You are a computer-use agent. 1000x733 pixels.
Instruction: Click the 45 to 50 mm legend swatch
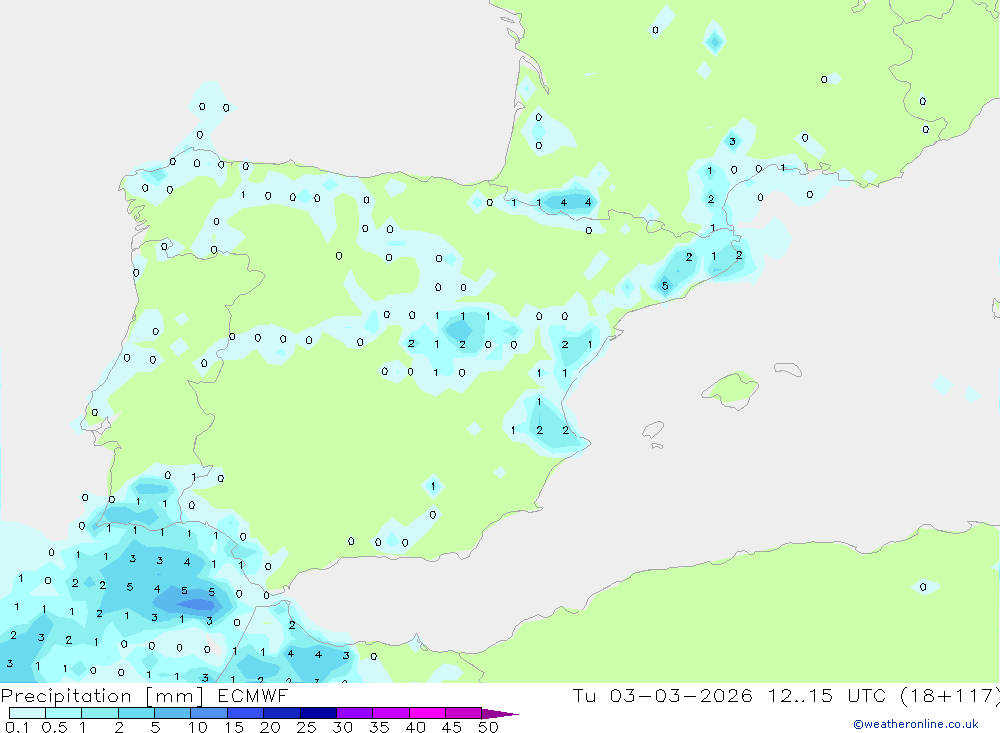464,713
